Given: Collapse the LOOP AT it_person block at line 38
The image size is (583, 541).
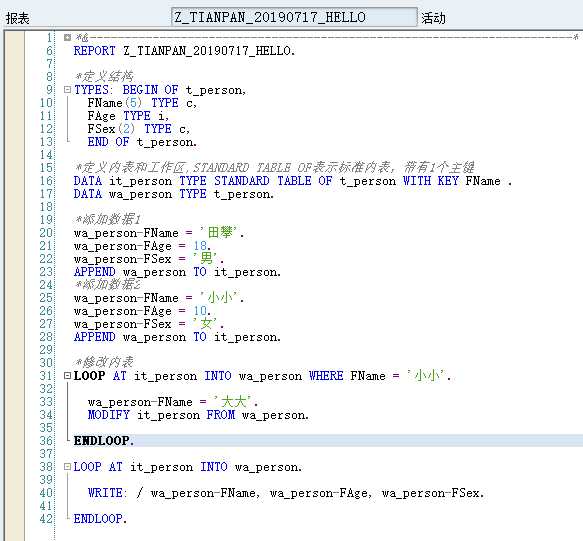Looking at the screenshot, I should (x=67, y=467).
